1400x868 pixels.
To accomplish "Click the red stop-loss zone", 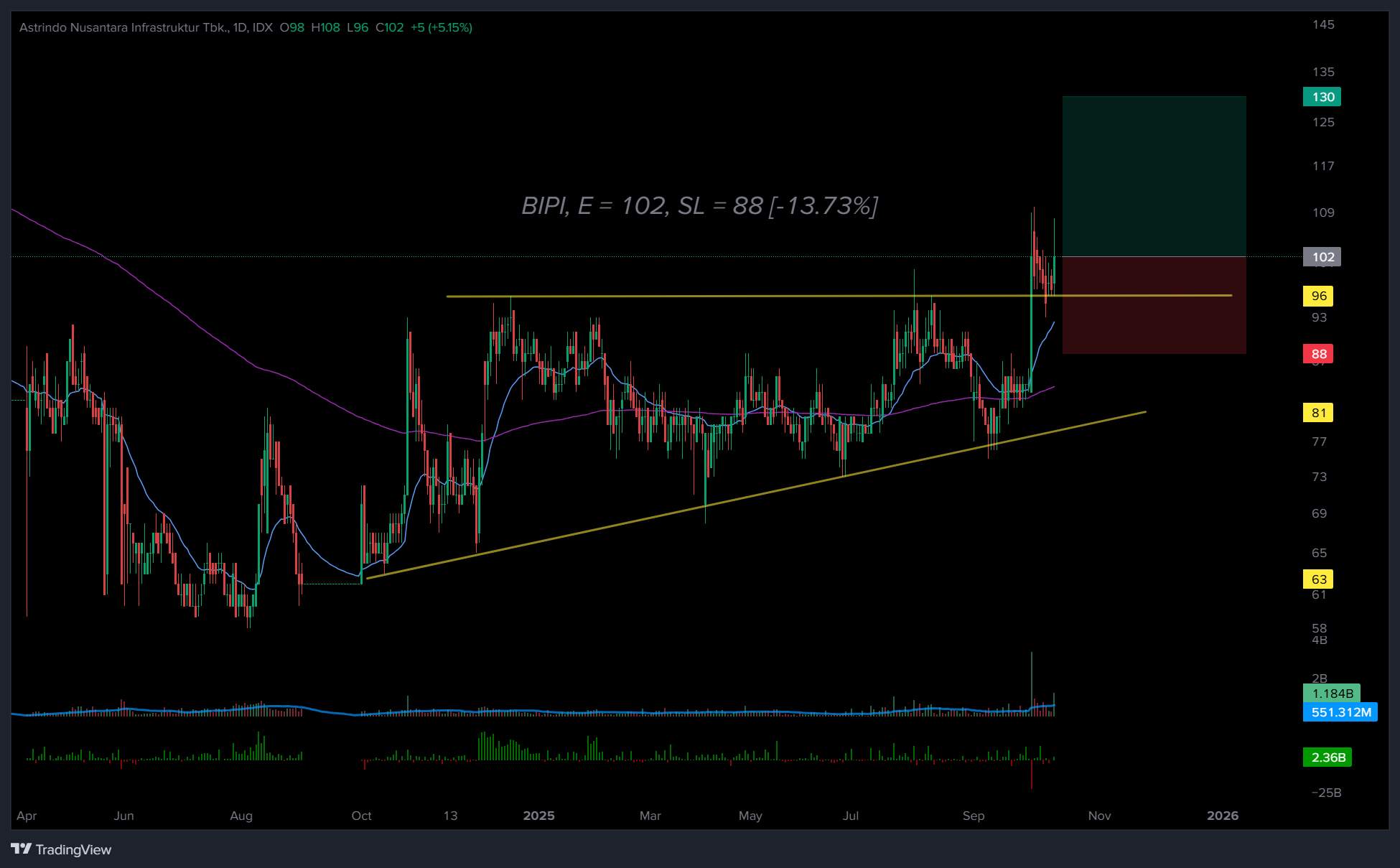I will click(1154, 305).
